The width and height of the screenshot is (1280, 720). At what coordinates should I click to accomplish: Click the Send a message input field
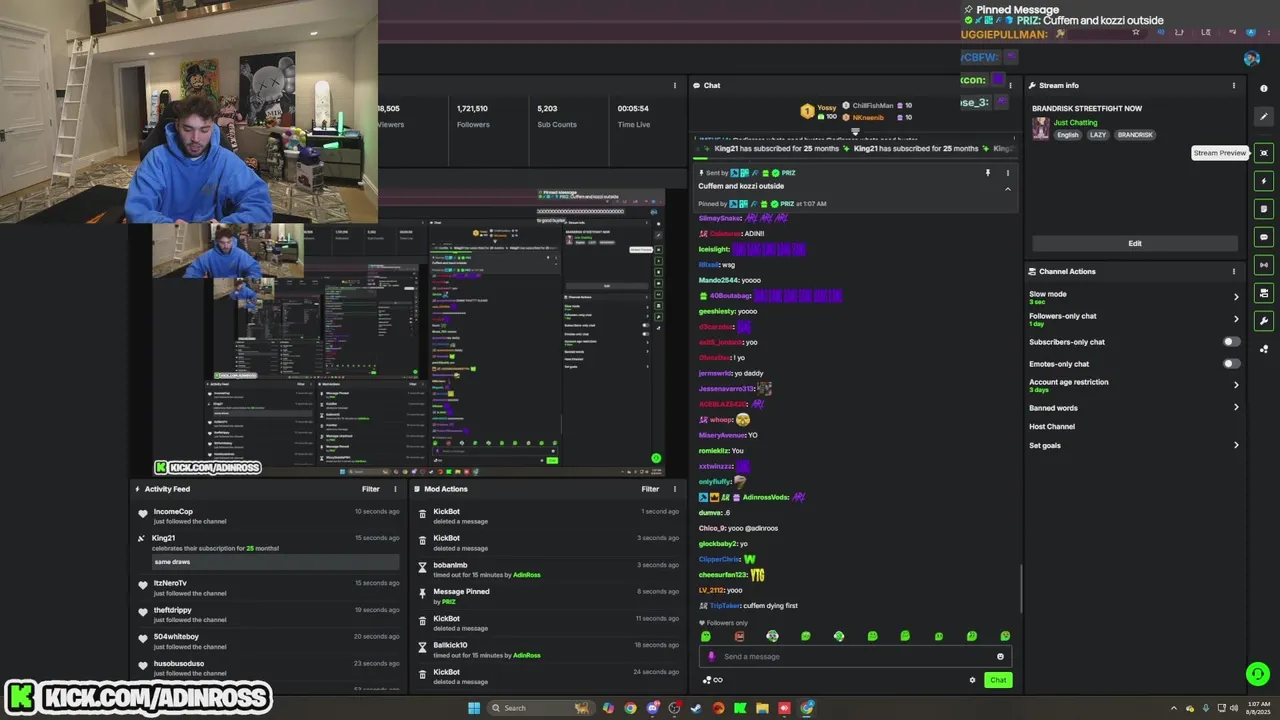(855, 657)
